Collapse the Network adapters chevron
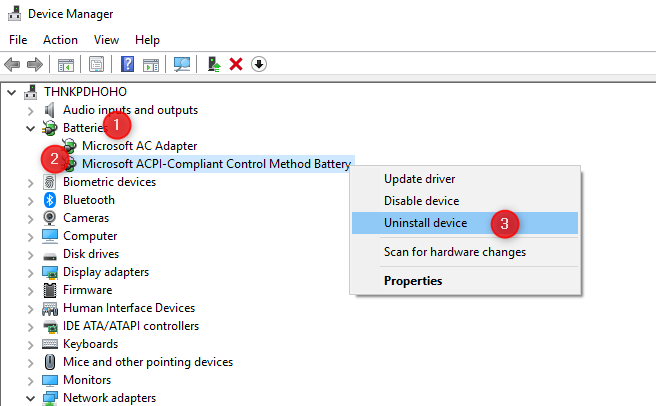Image resolution: width=656 pixels, height=406 pixels. [31, 398]
